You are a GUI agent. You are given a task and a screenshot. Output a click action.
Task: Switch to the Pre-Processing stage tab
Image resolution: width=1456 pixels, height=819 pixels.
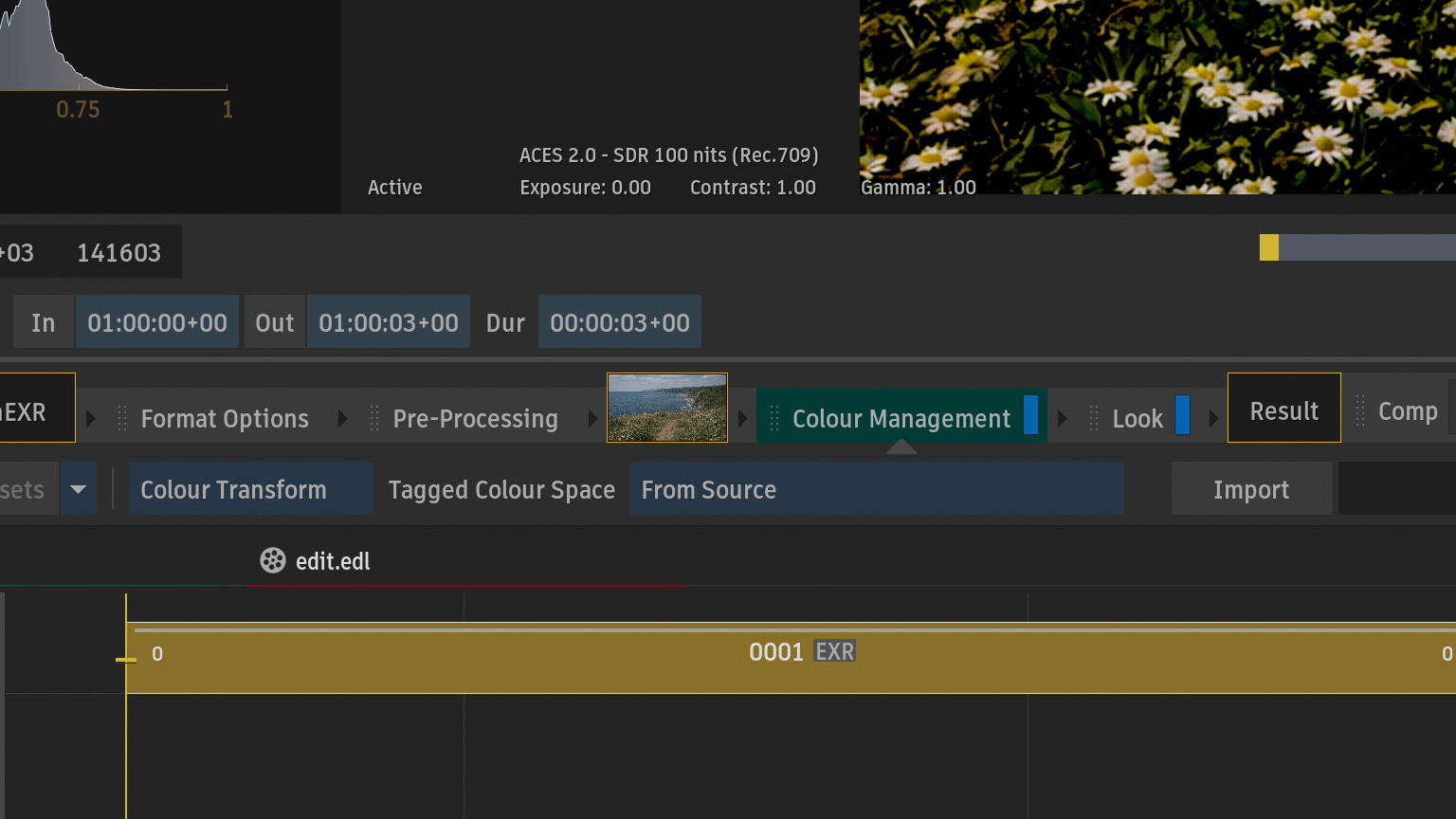[475, 418]
